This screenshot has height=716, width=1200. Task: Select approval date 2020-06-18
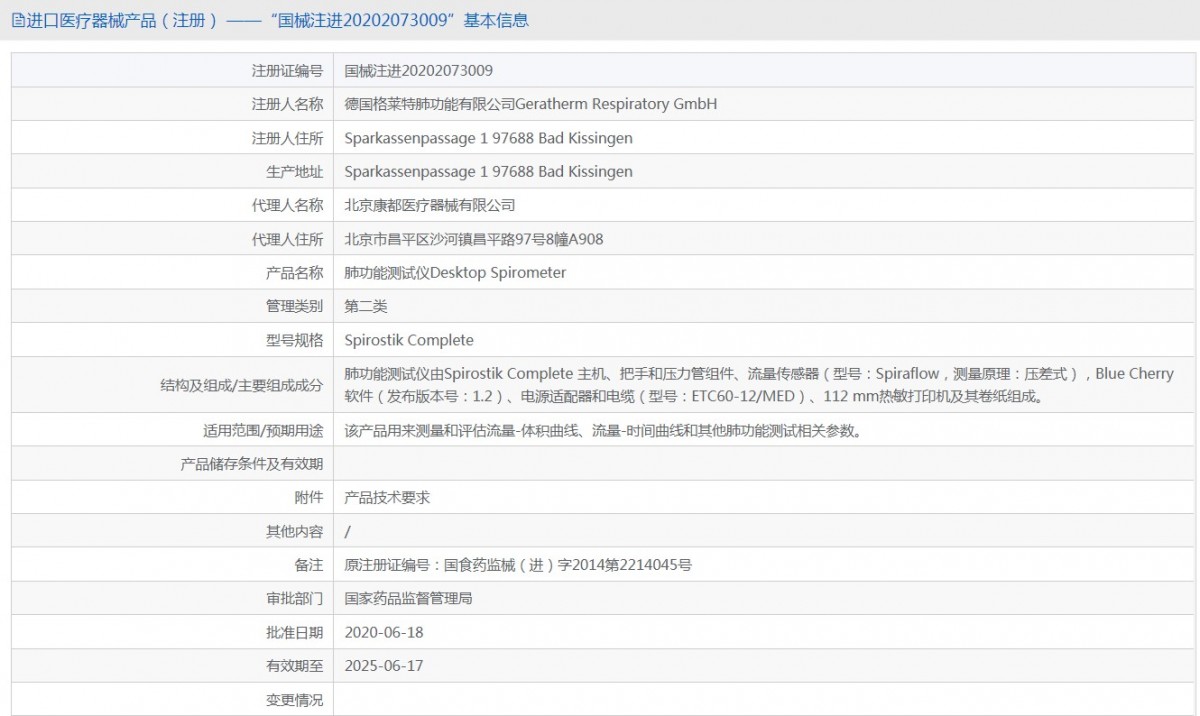(384, 632)
